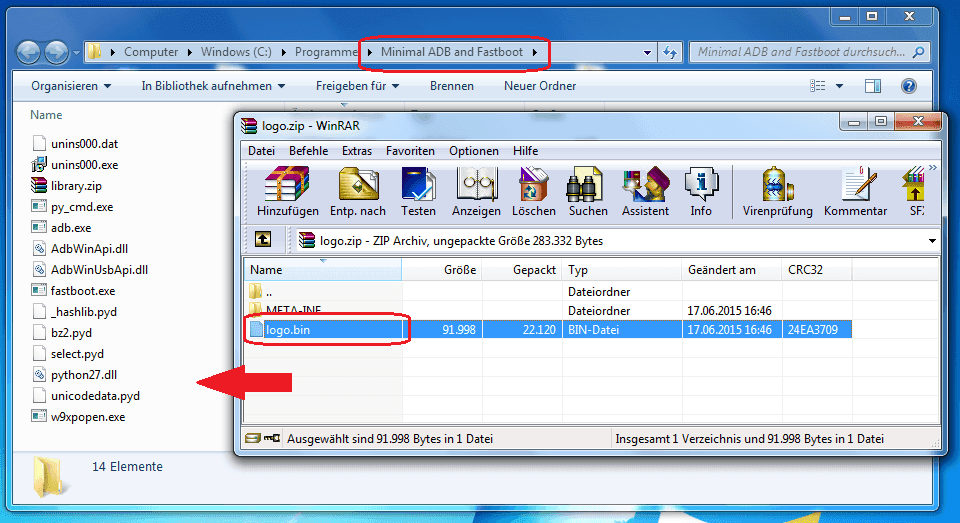Image resolution: width=960 pixels, height=523 pixels.
Task: Run the Virenprüfung virus scan icon
Action: tap(778, 192)
